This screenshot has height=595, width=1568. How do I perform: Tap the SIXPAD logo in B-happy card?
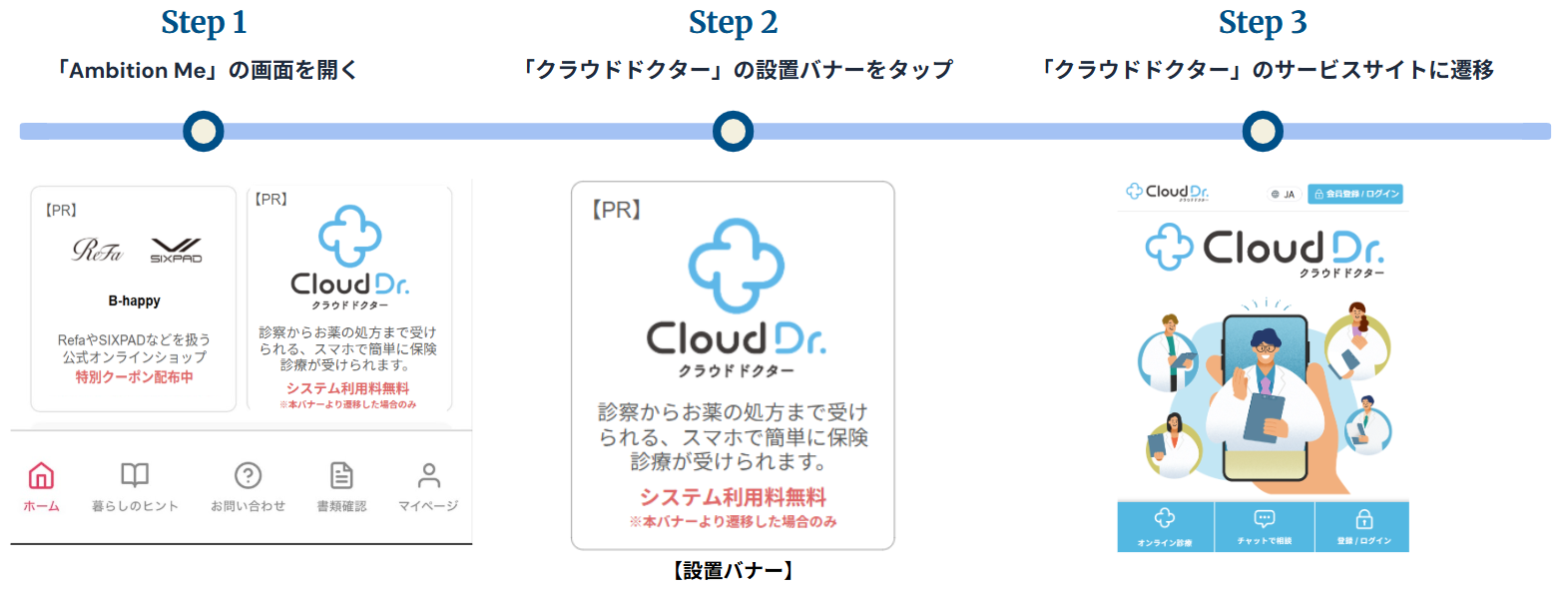tap(177, 251)
